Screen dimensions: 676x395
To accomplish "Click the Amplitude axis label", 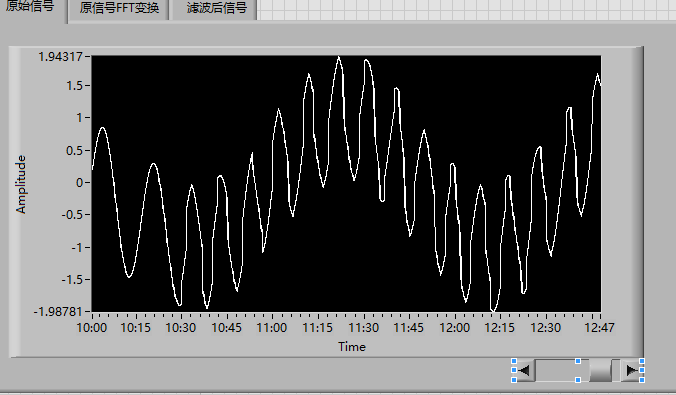I will [x=21, y=185].
